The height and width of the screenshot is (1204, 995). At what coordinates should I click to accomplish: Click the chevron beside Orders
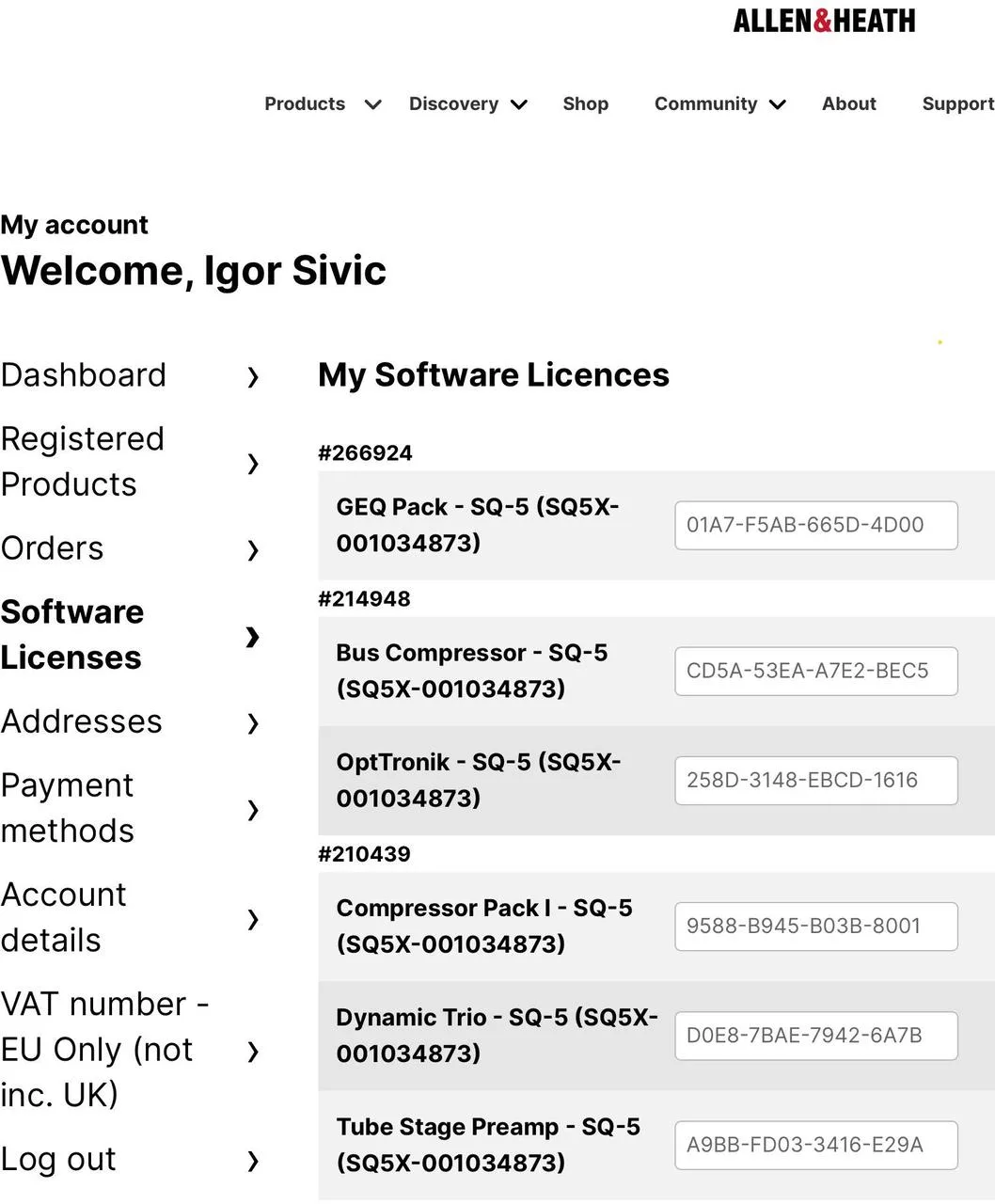[252, 550]
